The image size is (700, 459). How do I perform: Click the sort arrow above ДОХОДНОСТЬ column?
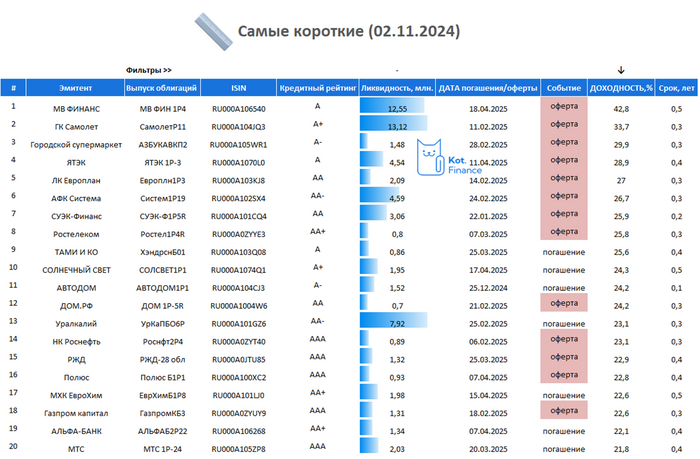621,70
